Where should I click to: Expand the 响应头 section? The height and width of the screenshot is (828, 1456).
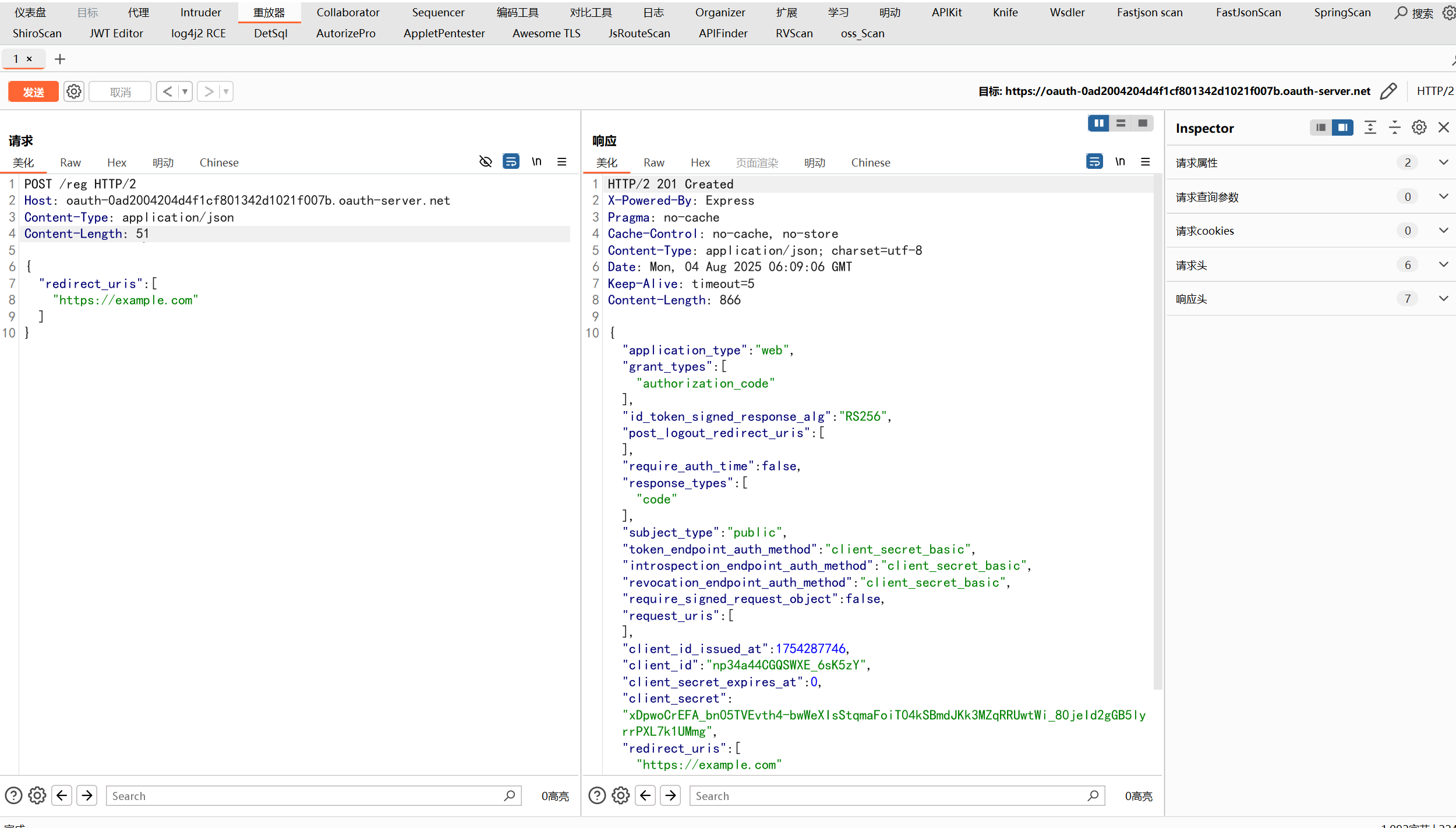pyautogui.click(x=1443, y=299)
